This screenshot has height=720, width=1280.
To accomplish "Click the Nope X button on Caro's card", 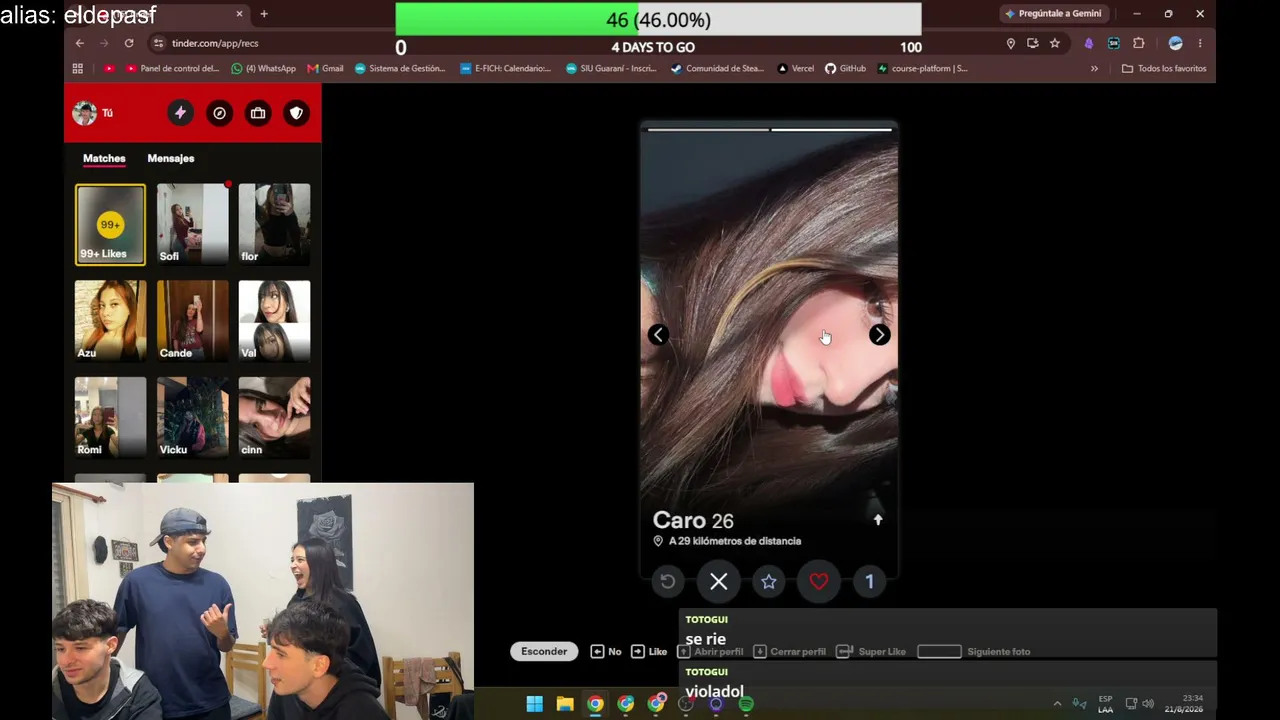I will click(x=718, y=581).
